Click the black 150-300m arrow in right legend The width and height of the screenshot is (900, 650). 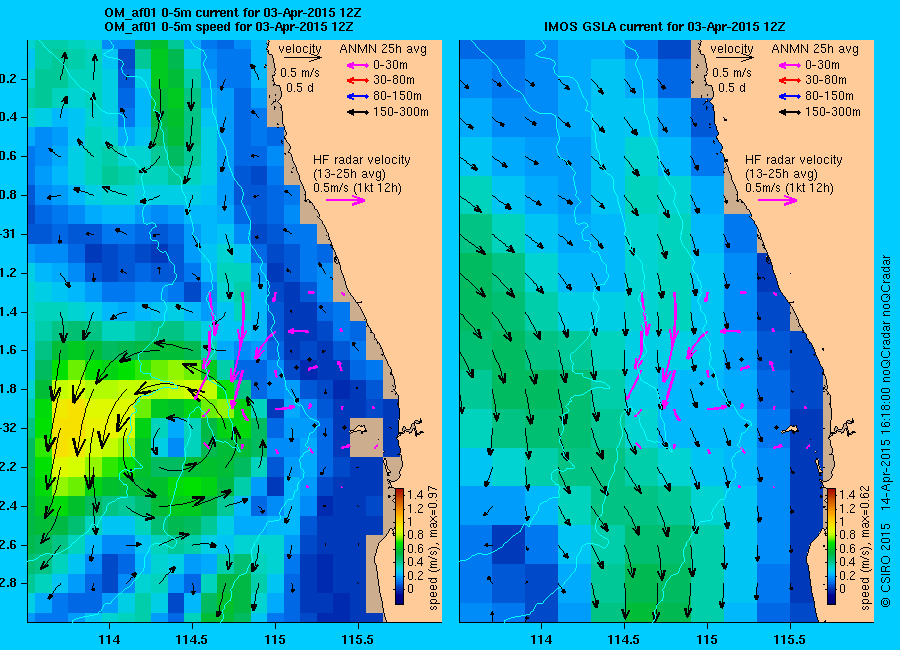pyautogui.click(x=790, y=113)
